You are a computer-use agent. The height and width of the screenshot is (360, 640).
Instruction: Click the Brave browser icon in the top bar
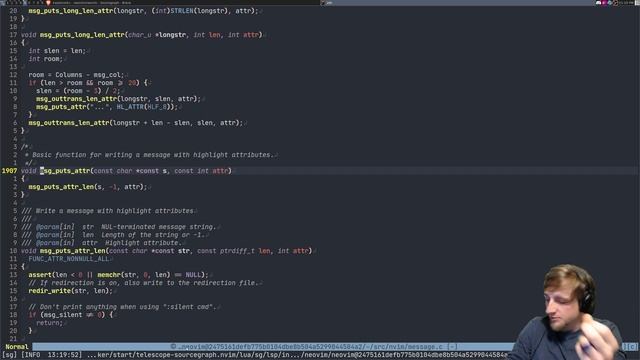(x=48, y=2)
